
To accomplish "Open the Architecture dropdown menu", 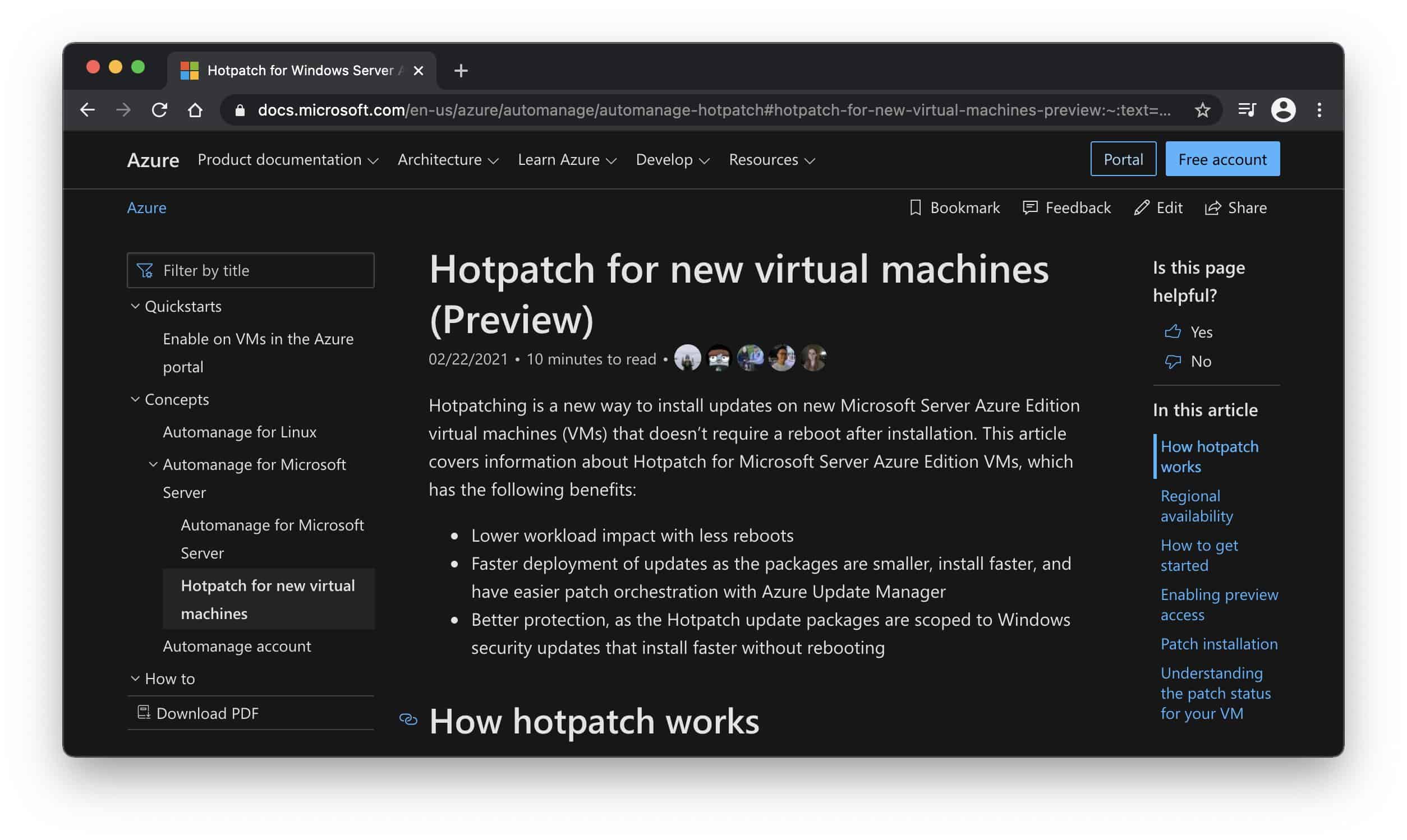I will (x=448, y=160).
